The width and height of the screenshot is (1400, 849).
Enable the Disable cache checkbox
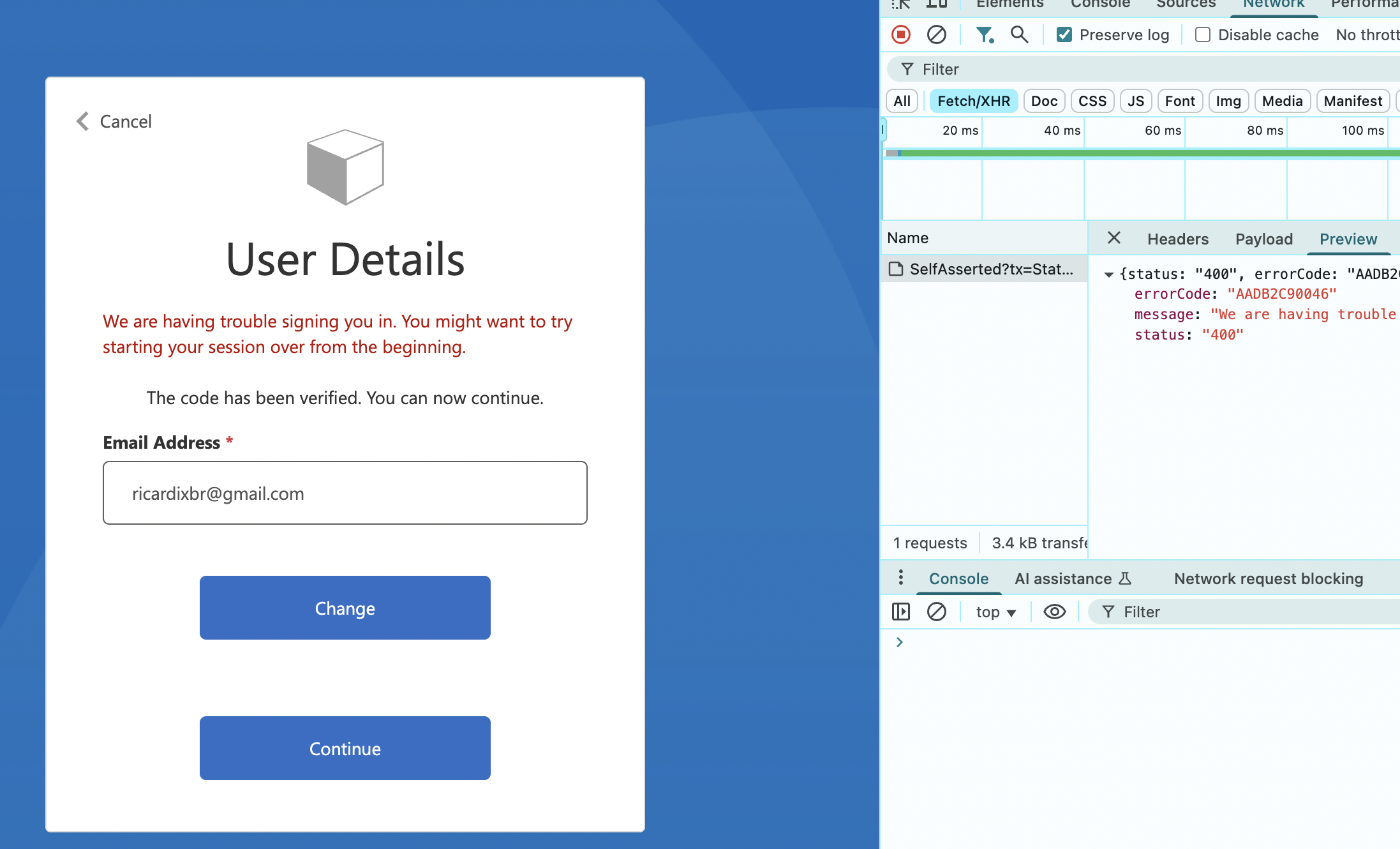(1203, 34)
